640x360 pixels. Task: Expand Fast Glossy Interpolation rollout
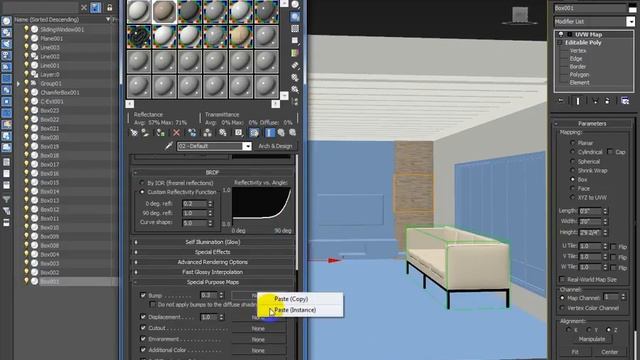pyautogui.click(x=212, y=272)
